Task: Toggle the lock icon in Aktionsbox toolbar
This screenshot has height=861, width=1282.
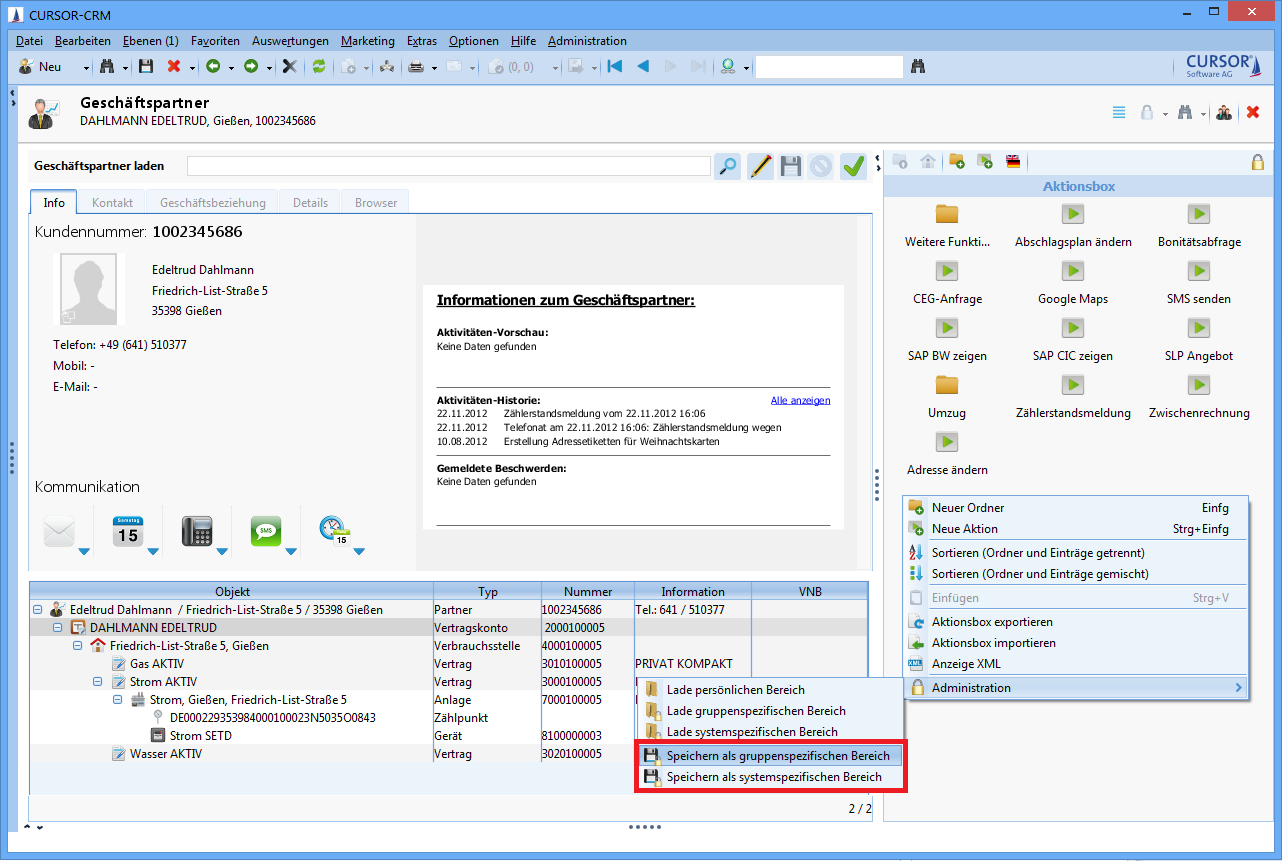Action: pos(1257,162)
